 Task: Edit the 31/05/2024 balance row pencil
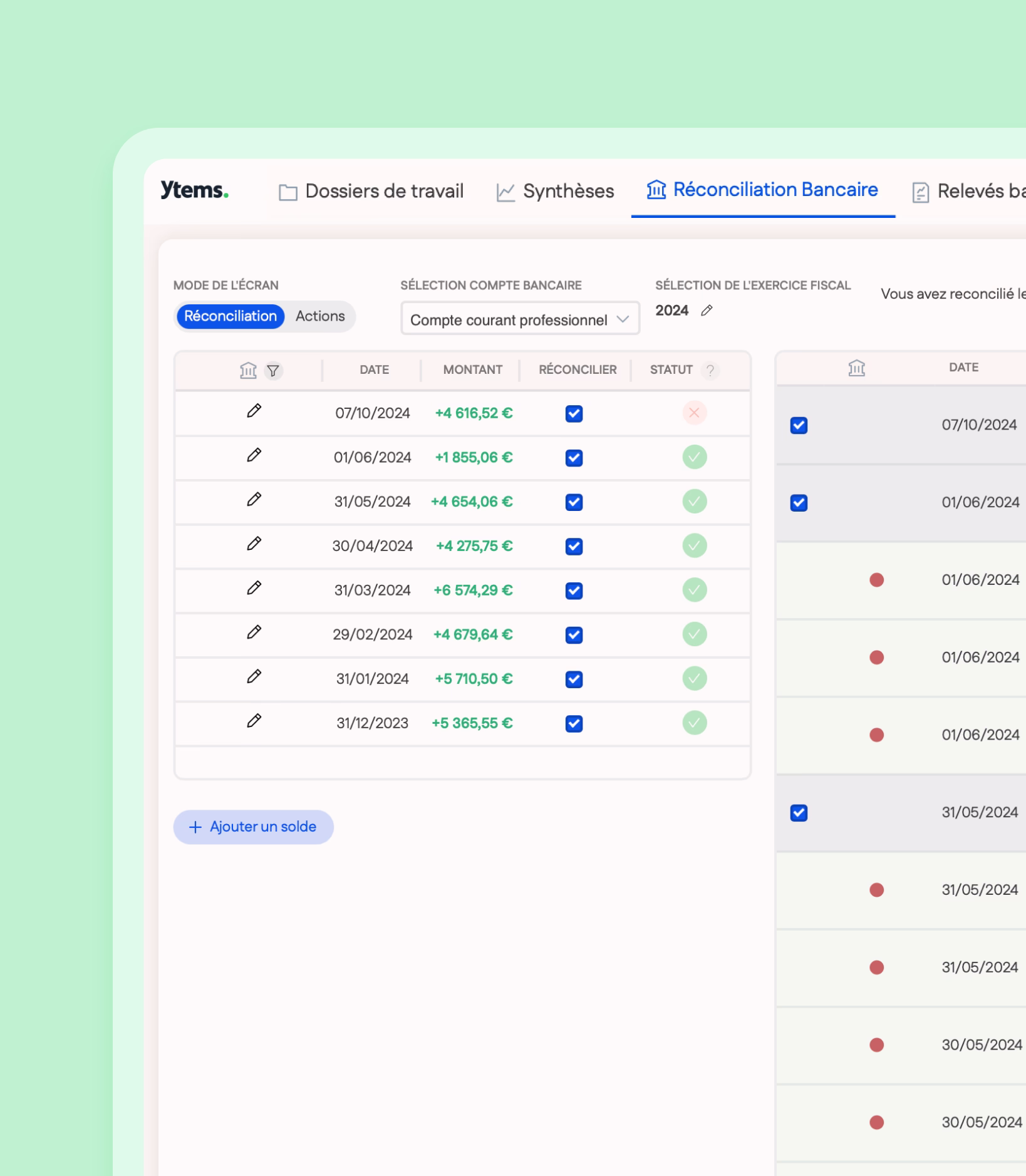[x=254, y=500]
